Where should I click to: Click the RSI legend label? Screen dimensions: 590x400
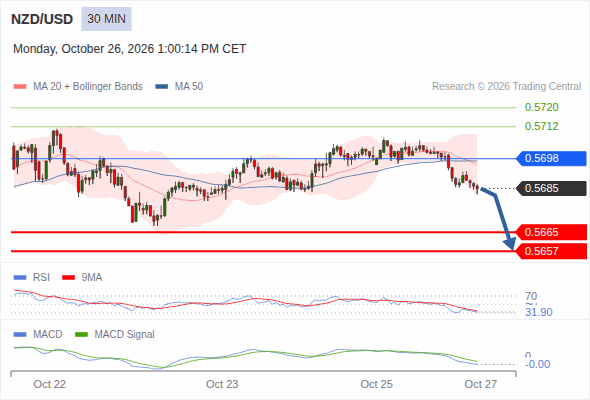[41, 278]
